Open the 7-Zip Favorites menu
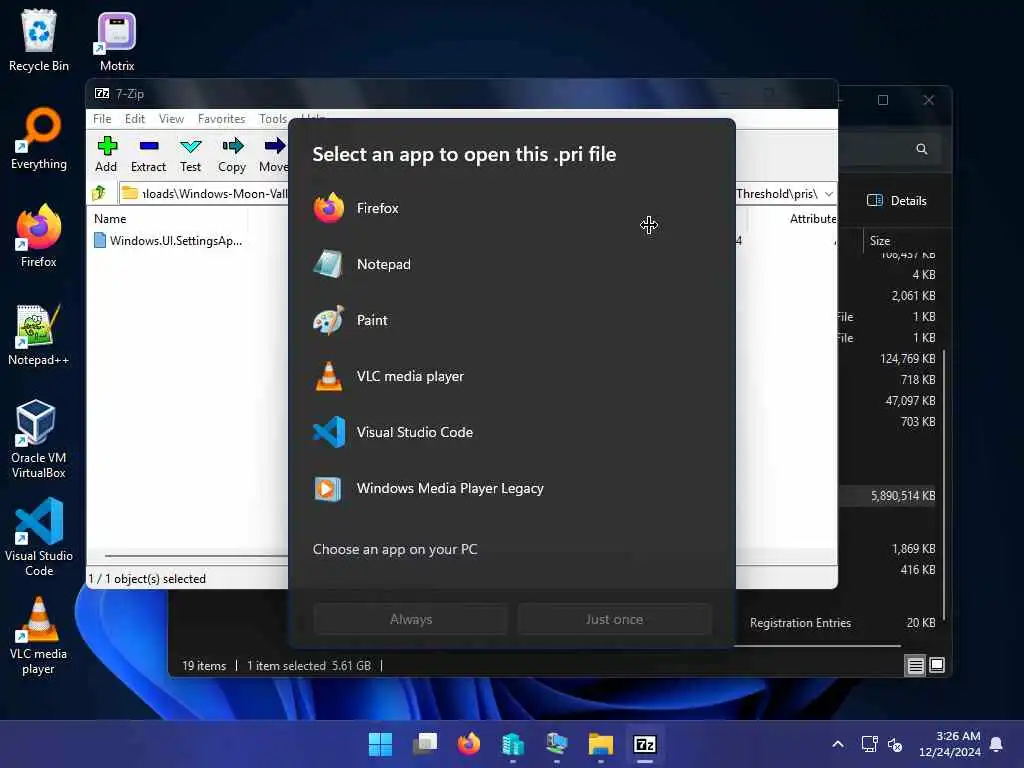Screen dimensions: 1024x768 (x=221, y=119)
